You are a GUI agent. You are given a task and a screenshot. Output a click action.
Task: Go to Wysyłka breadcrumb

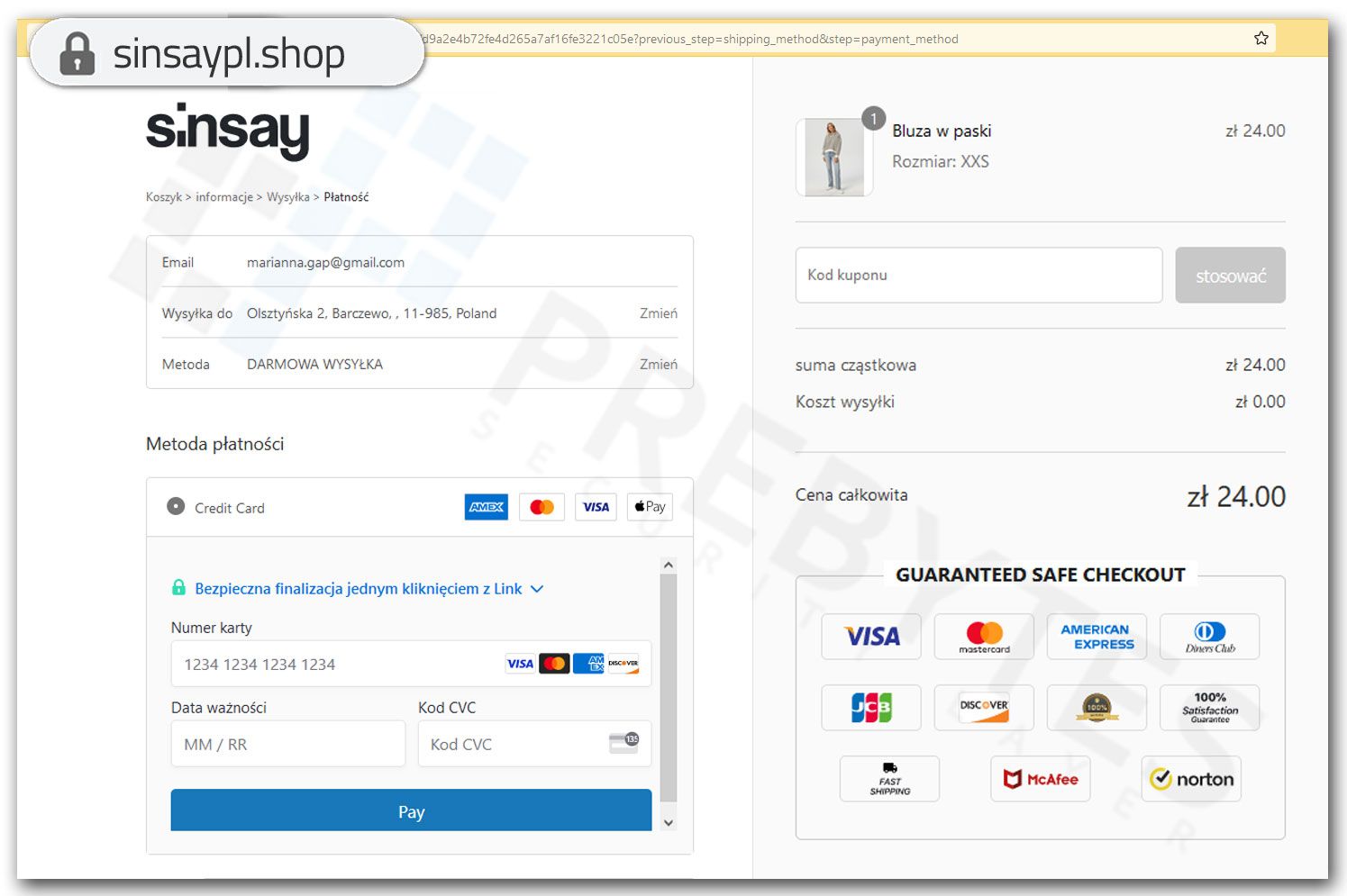(288, 197)
